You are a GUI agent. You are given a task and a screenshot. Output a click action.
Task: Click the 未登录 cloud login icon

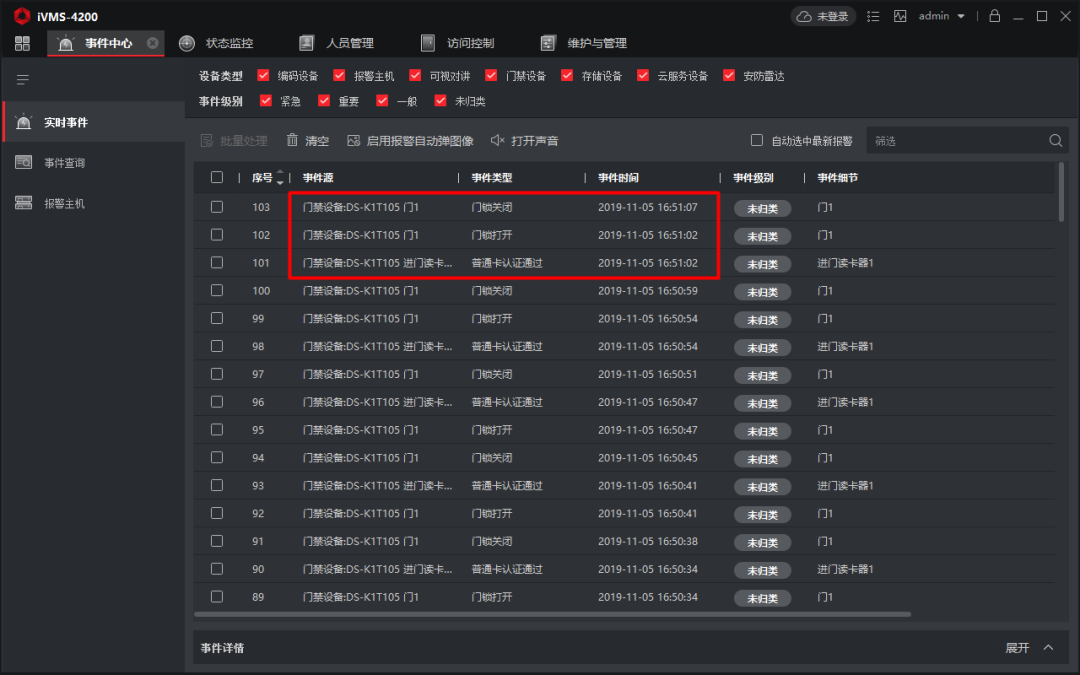click(x=825, y=16)
